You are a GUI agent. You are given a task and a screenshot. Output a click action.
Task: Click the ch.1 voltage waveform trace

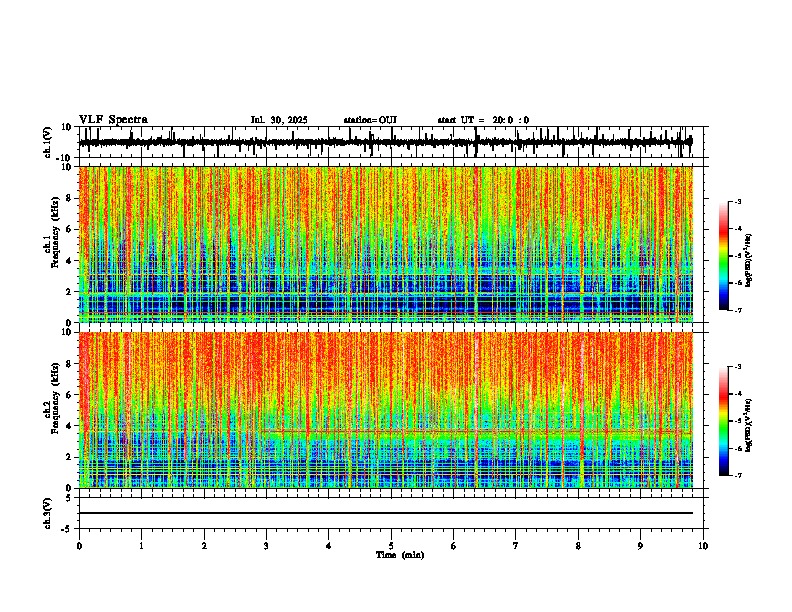(x=385, y=142)
